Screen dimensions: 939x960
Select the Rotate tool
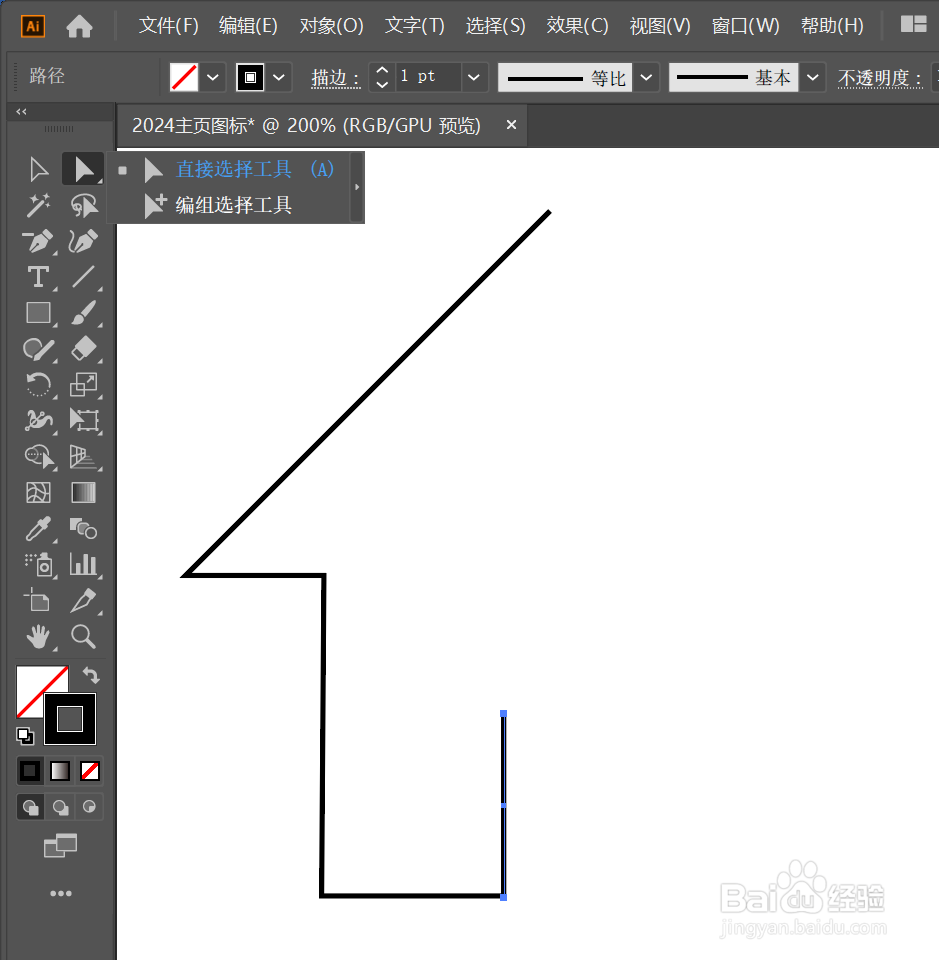pos(38,385)
